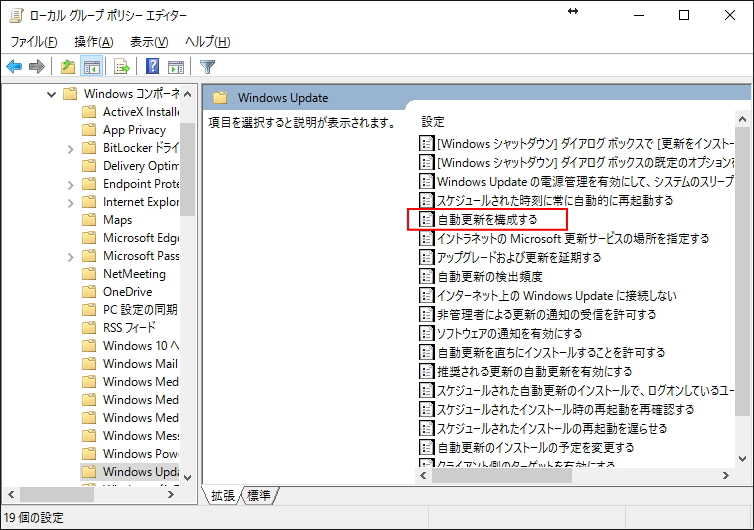754x530 pixels.
Task: Open the 操作(A) menu
Action: pyautogui.click(x=94, y=42)
